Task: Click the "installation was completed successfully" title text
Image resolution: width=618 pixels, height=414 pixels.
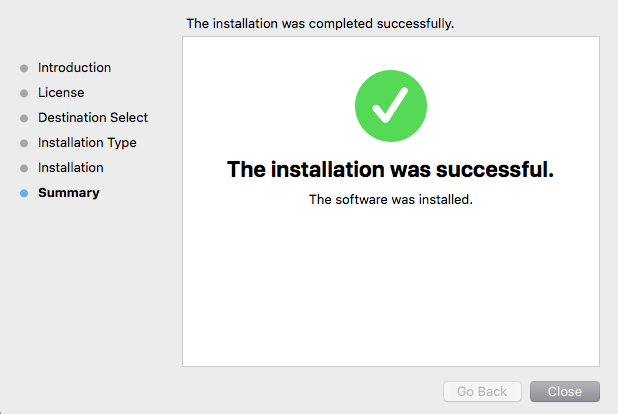Action: coord(320,23)
